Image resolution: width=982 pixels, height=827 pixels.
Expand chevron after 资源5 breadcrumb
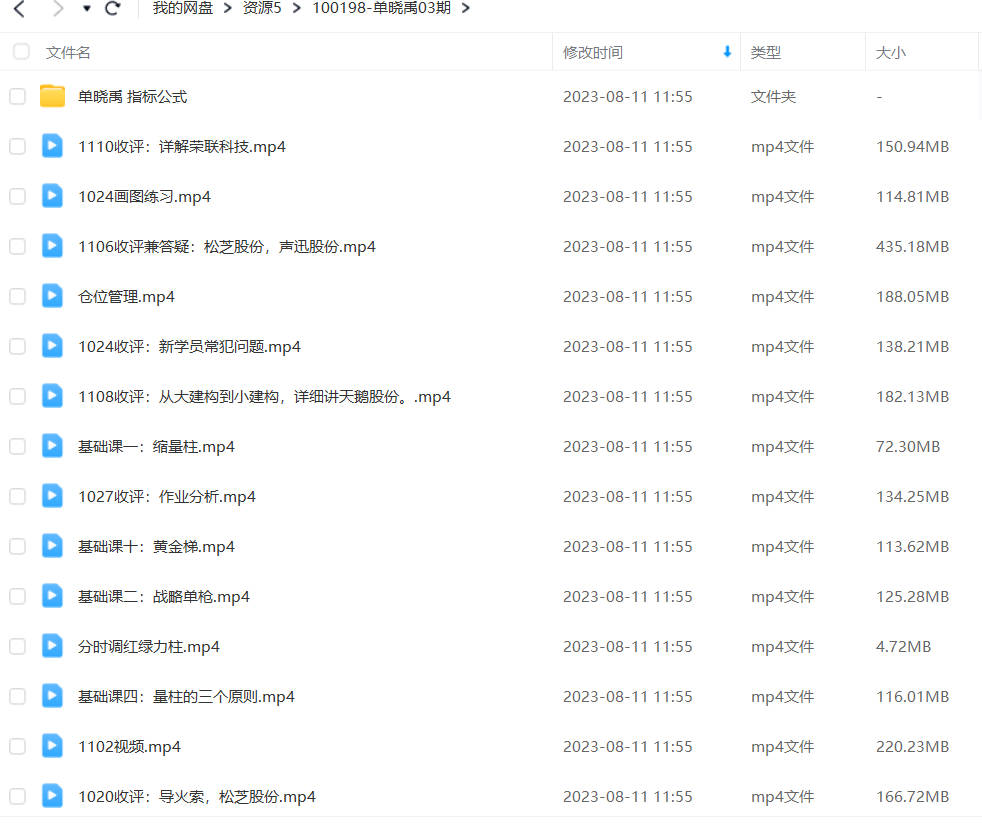tap(297, 9)
